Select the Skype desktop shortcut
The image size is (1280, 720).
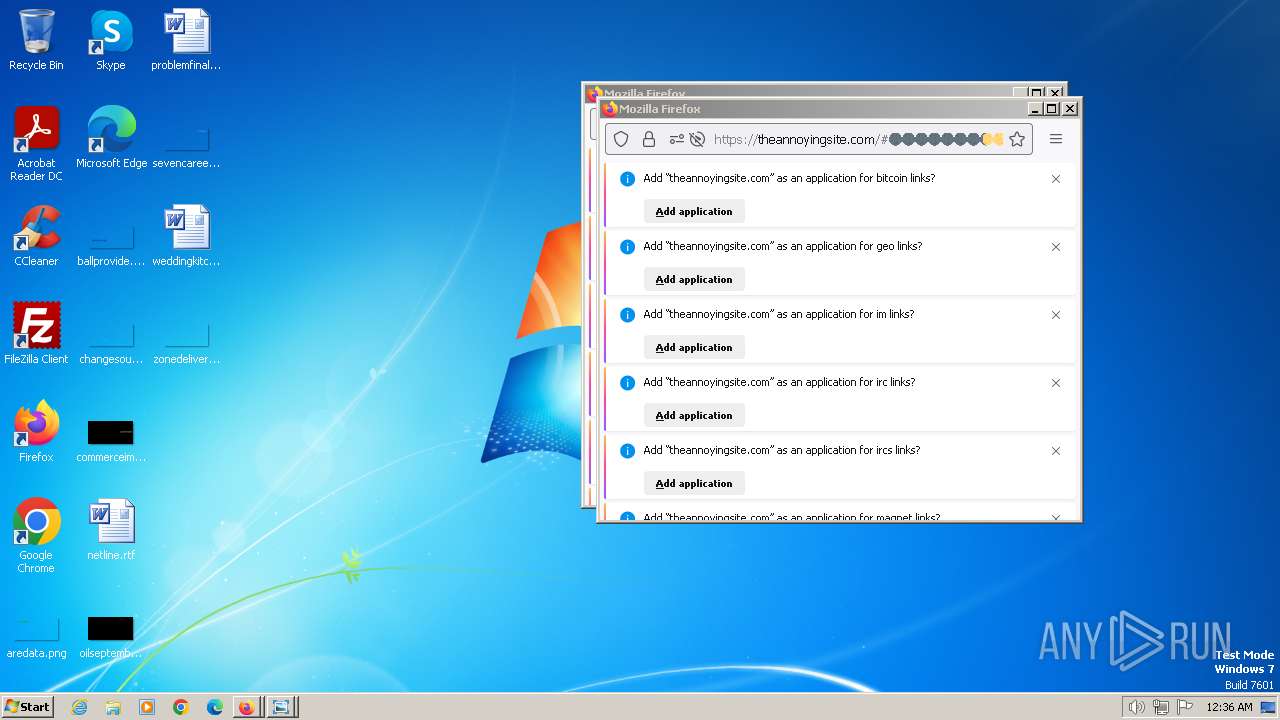click(x=111, y=40)
